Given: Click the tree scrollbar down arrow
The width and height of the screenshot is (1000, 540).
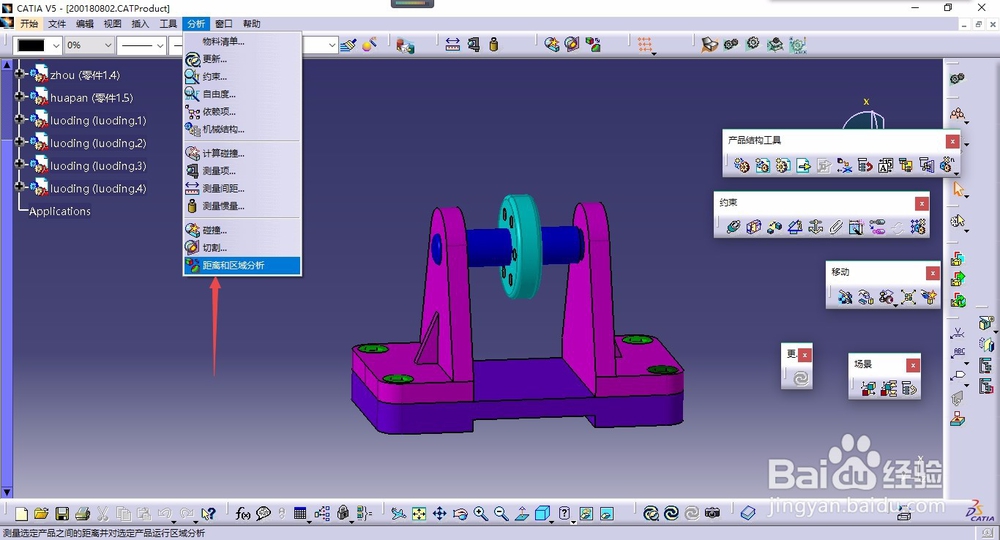Looking at the screenshot, I should 7,492.
